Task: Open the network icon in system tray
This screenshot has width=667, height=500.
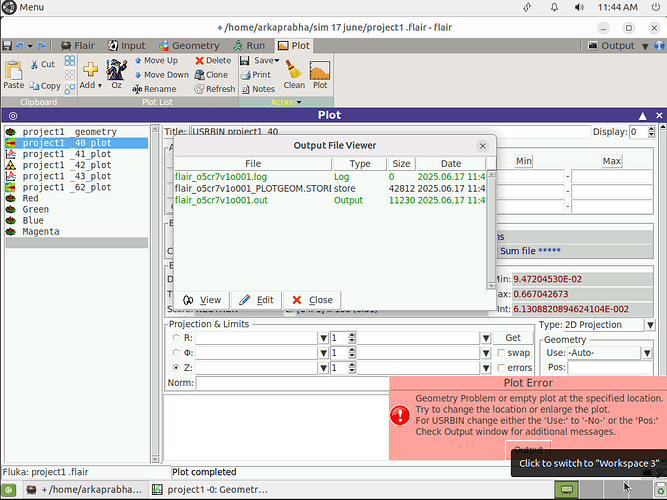Action: [x=527, y=7]
